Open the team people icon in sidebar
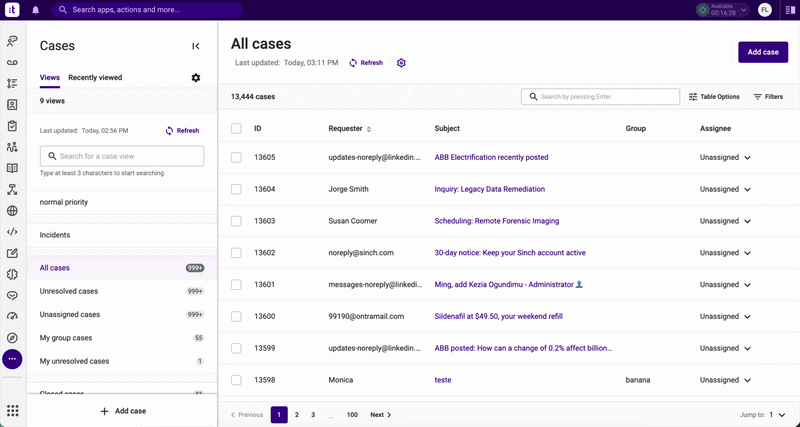800x427 pixels. point(12,147)
